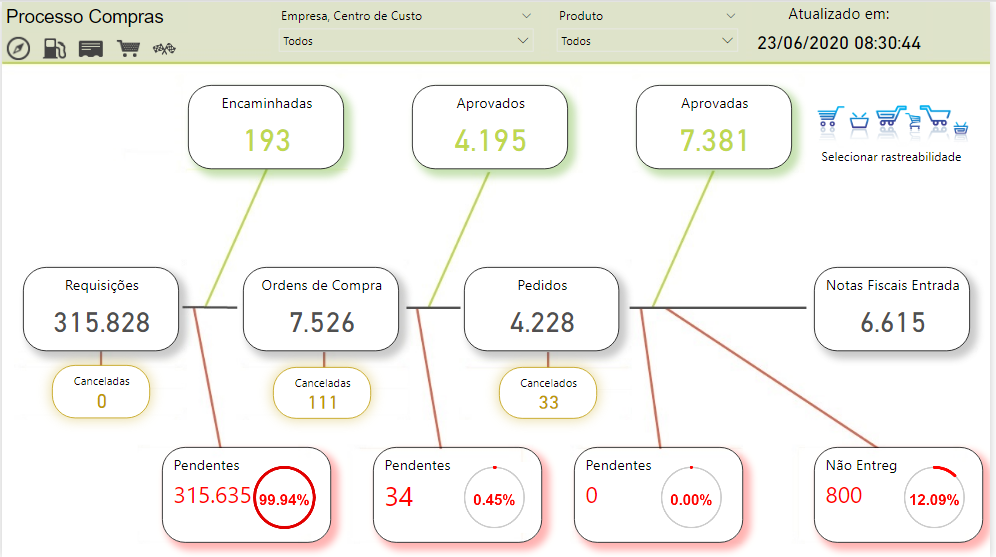The height and width of the screenshot is (557, 996).
Task: Click the Requisições 315.828 card
Action: pyautogui.click(x=101, y=309)
